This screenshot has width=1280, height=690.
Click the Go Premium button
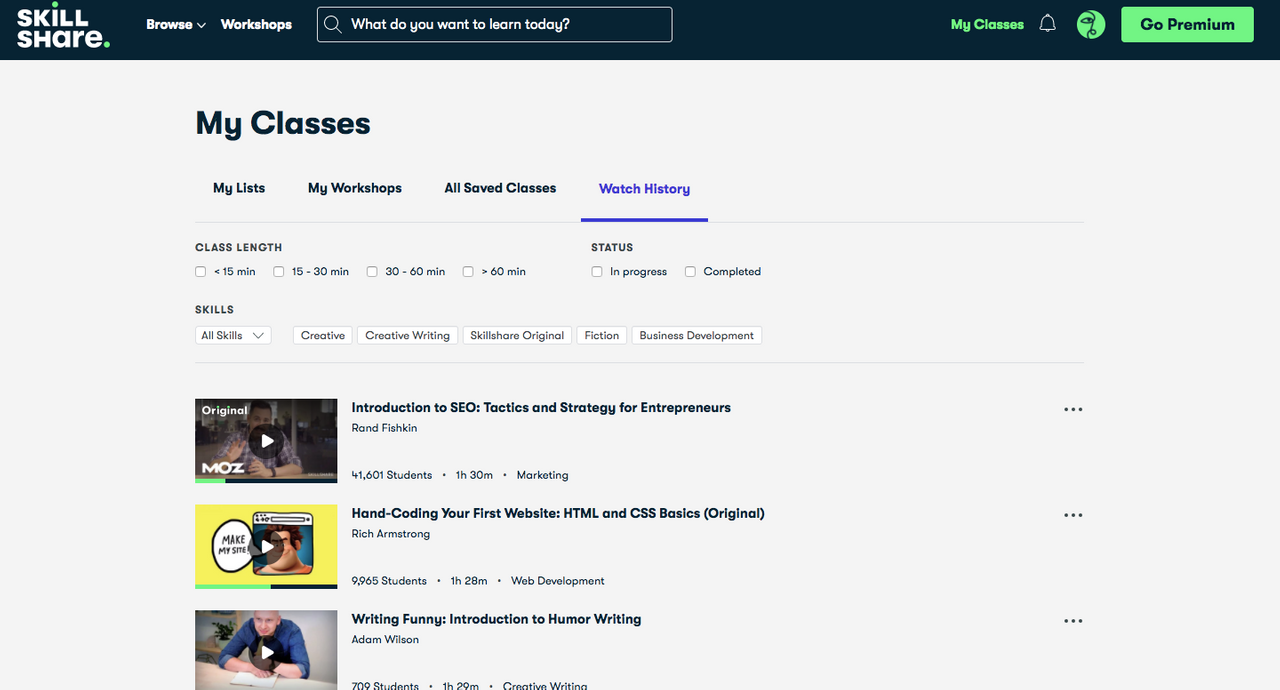point(1187,24)
